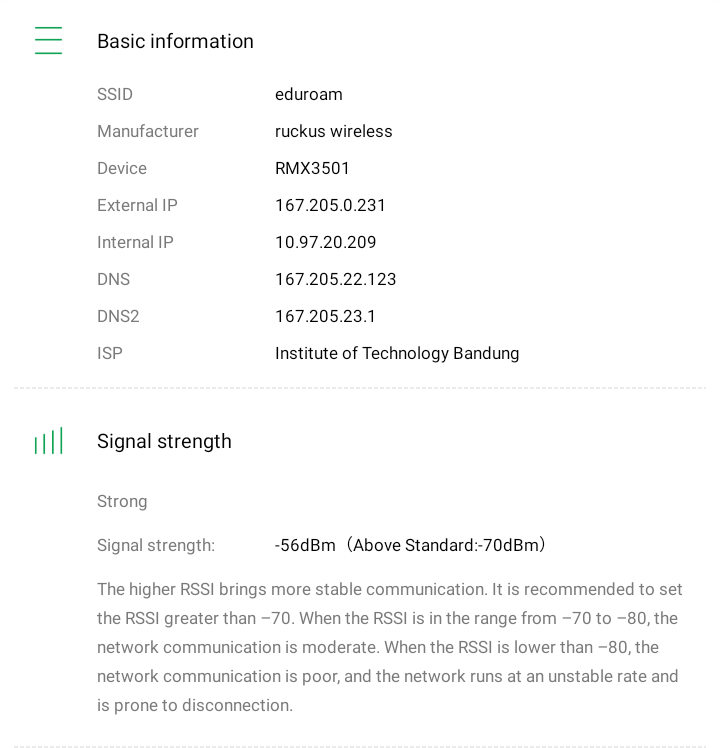Click the Device value RMX3501
The height and width of the screenshot is (748, 720).
pyautogui.click(x=312, y=168)
